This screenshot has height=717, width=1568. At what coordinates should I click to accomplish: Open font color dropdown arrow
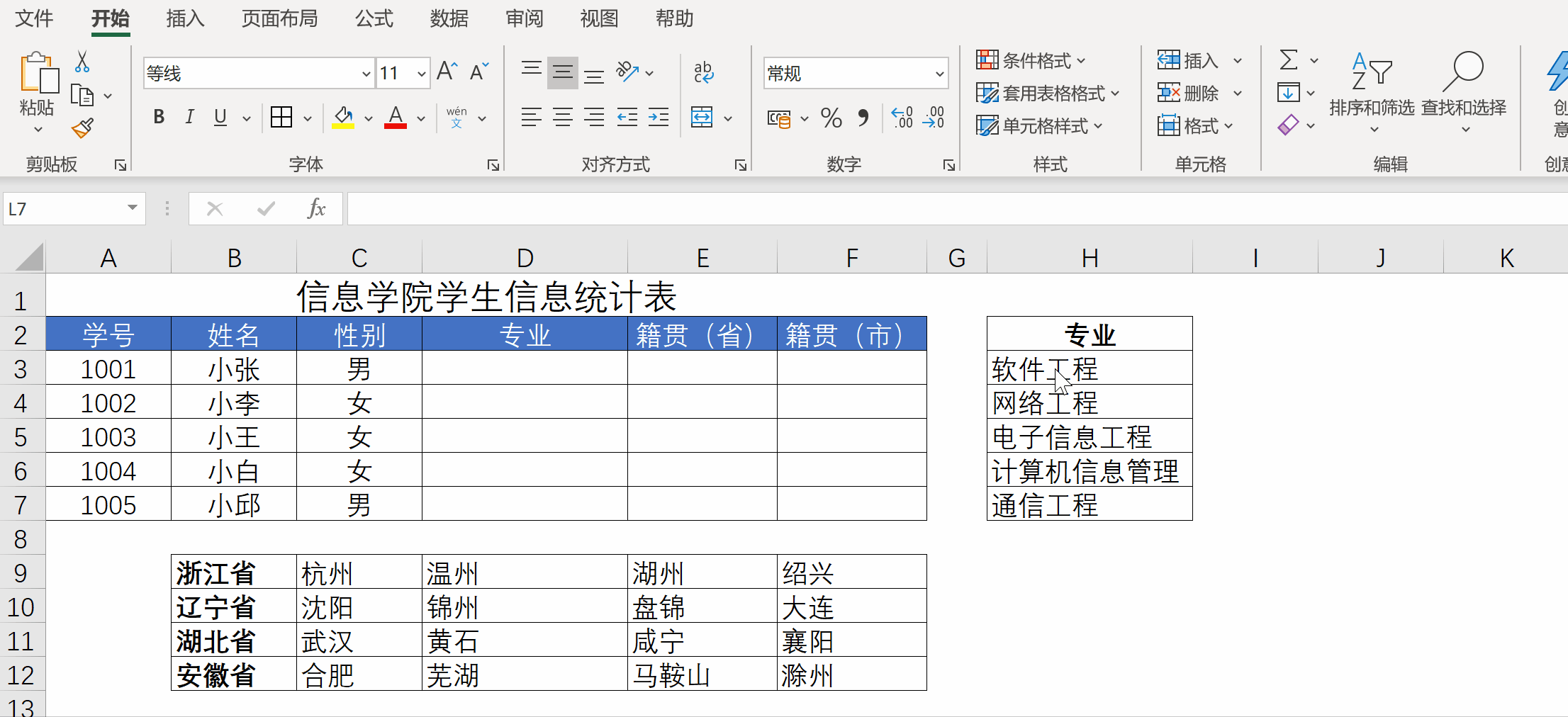pos(421,118)
